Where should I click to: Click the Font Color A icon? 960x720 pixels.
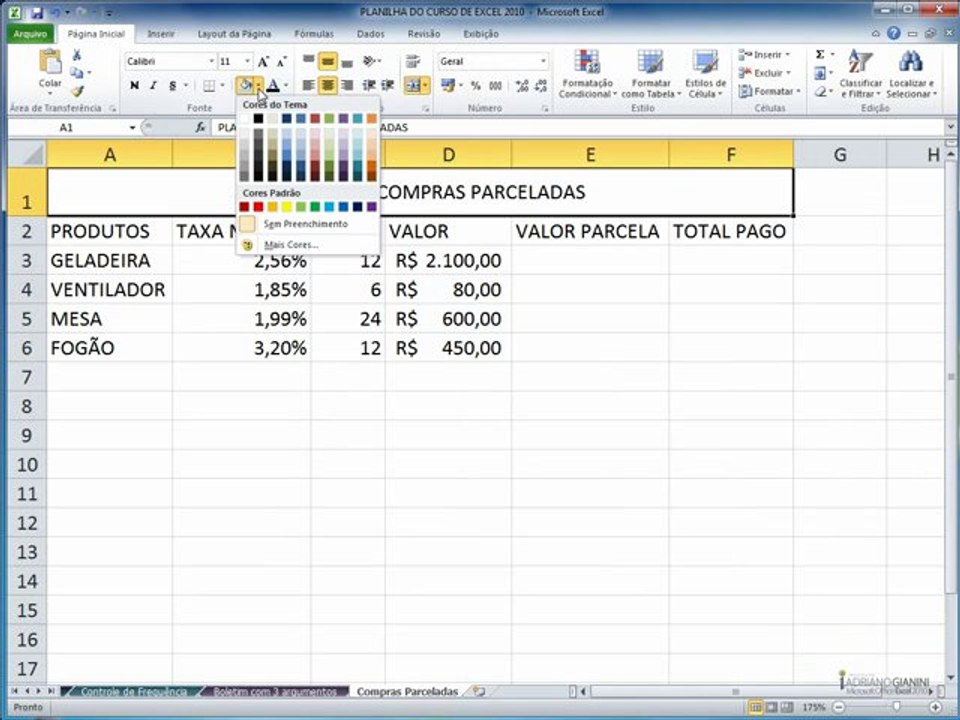[273, 85]
